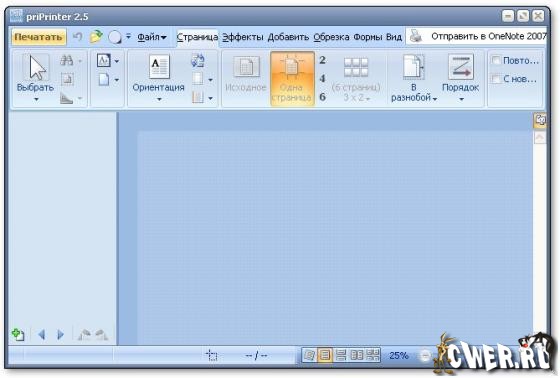Click the open file folder icon
Screen dimensions: 560x378
(x=96, y=36)
